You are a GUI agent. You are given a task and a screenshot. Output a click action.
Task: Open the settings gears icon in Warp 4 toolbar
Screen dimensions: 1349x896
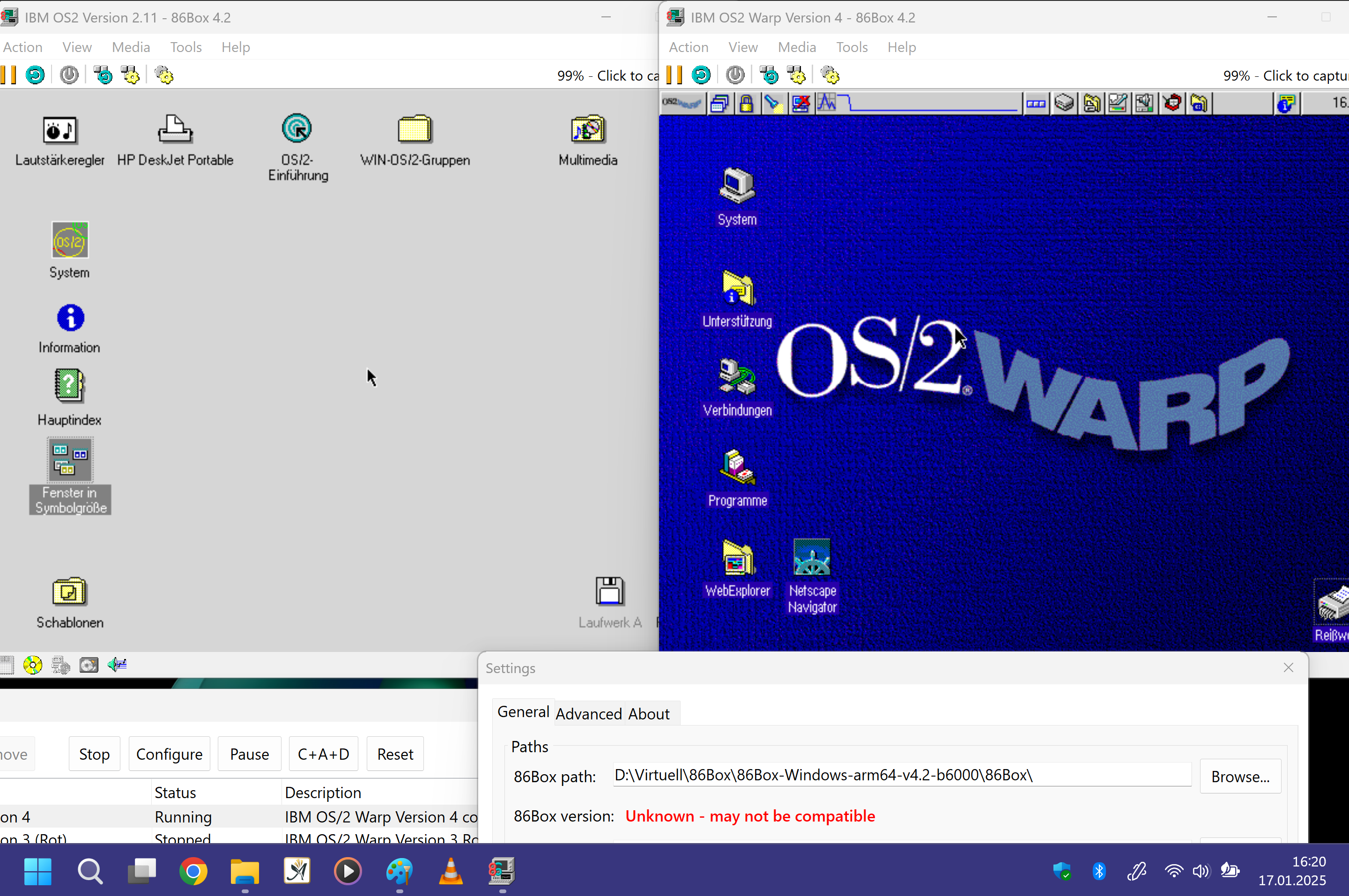pos(830,75)
